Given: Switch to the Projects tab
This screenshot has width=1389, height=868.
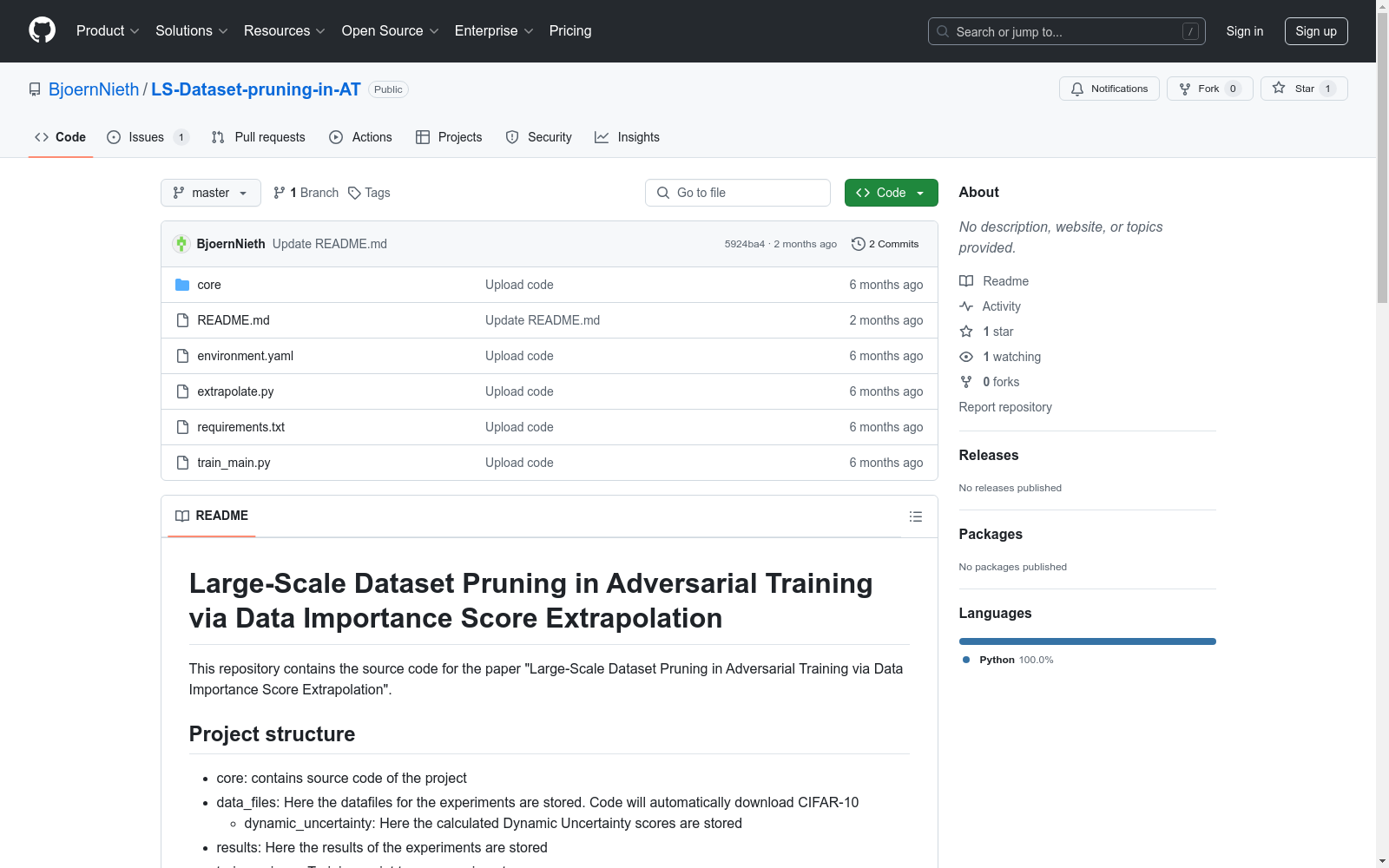Looking at the screenshot, I should 449,137.
